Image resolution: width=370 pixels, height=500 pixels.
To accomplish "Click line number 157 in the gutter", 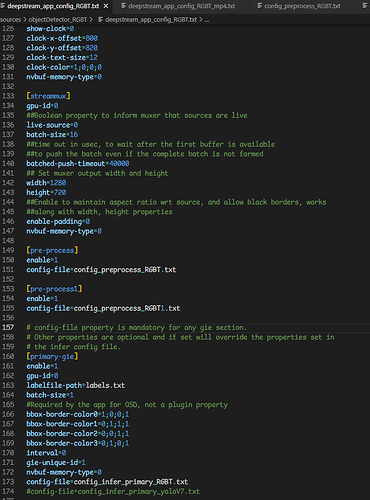I will click(8, 327).
